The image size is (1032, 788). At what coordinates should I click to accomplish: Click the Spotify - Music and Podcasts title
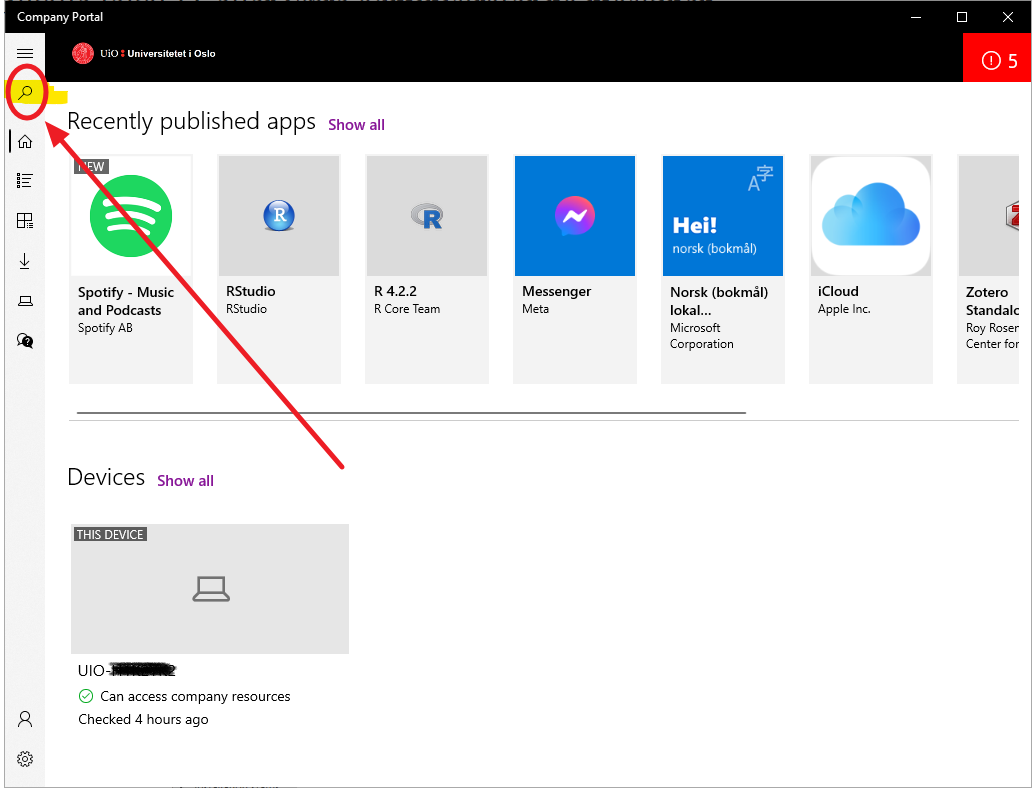coord(126,301)
